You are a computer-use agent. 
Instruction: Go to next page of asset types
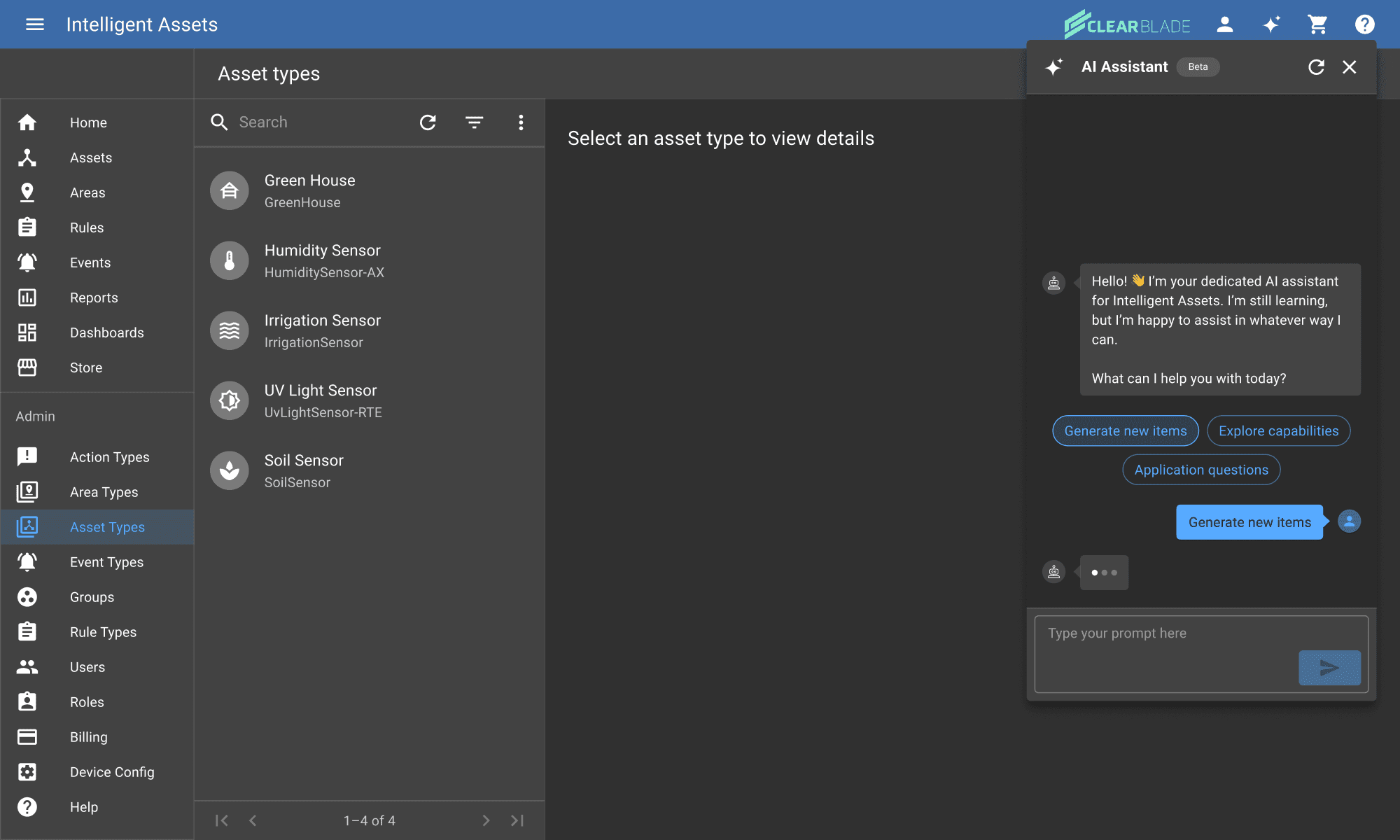pyautogui.click(x=486, y=820)
